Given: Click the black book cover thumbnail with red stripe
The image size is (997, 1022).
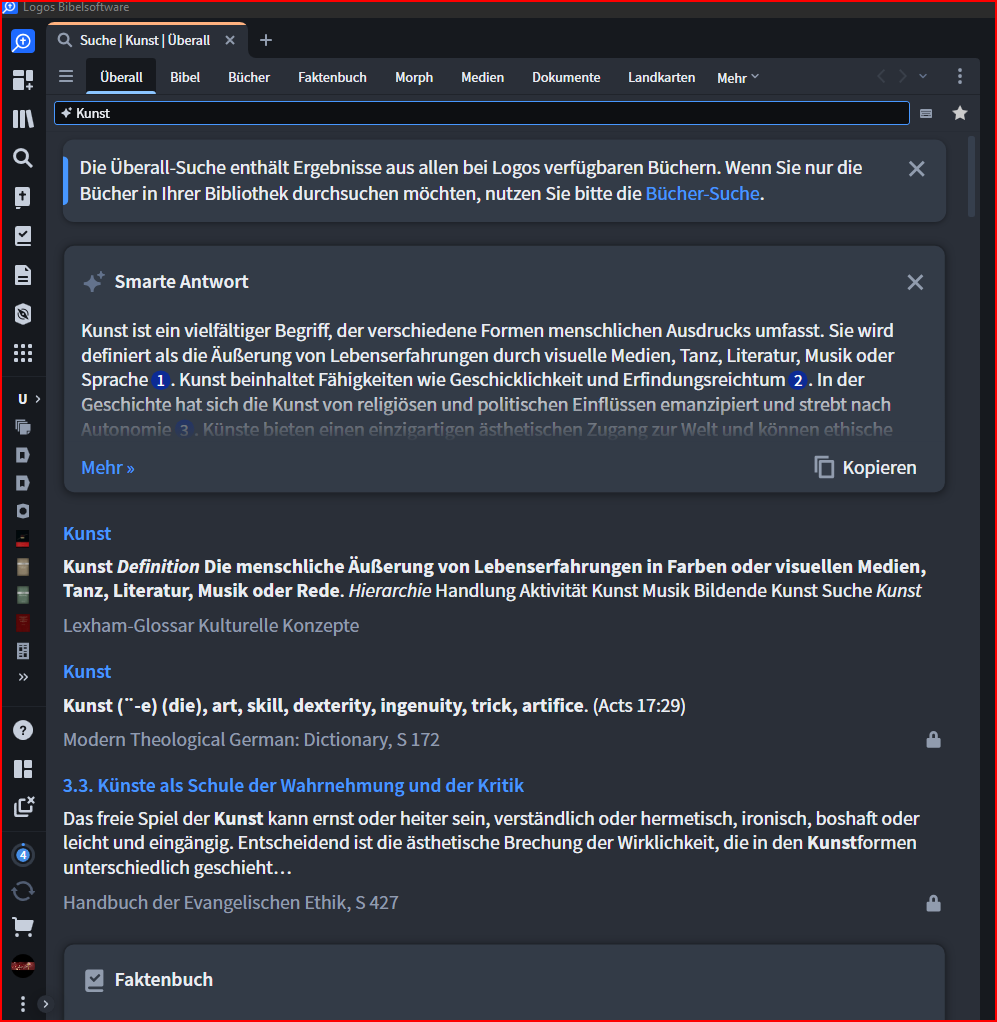Looking at the screenshot, I should 23,539.
